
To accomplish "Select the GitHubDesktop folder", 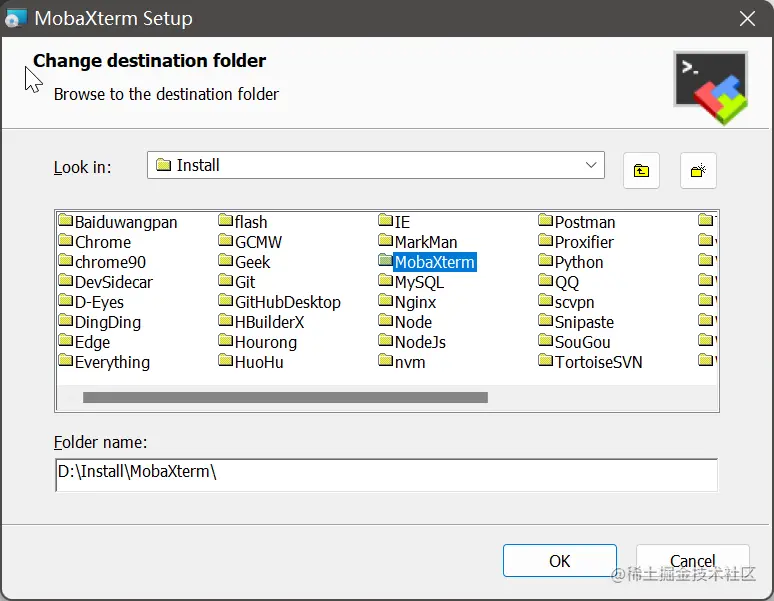I will (x=280, y=302).
